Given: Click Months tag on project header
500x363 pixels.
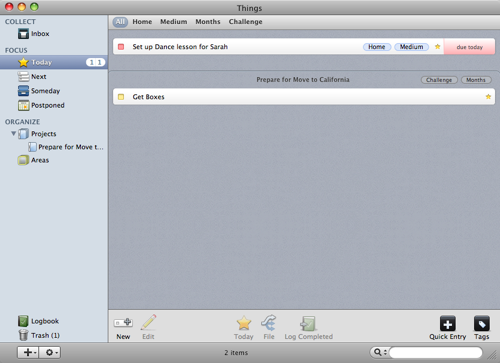Looking at the screenshot, I should click(x=476, y=80).
